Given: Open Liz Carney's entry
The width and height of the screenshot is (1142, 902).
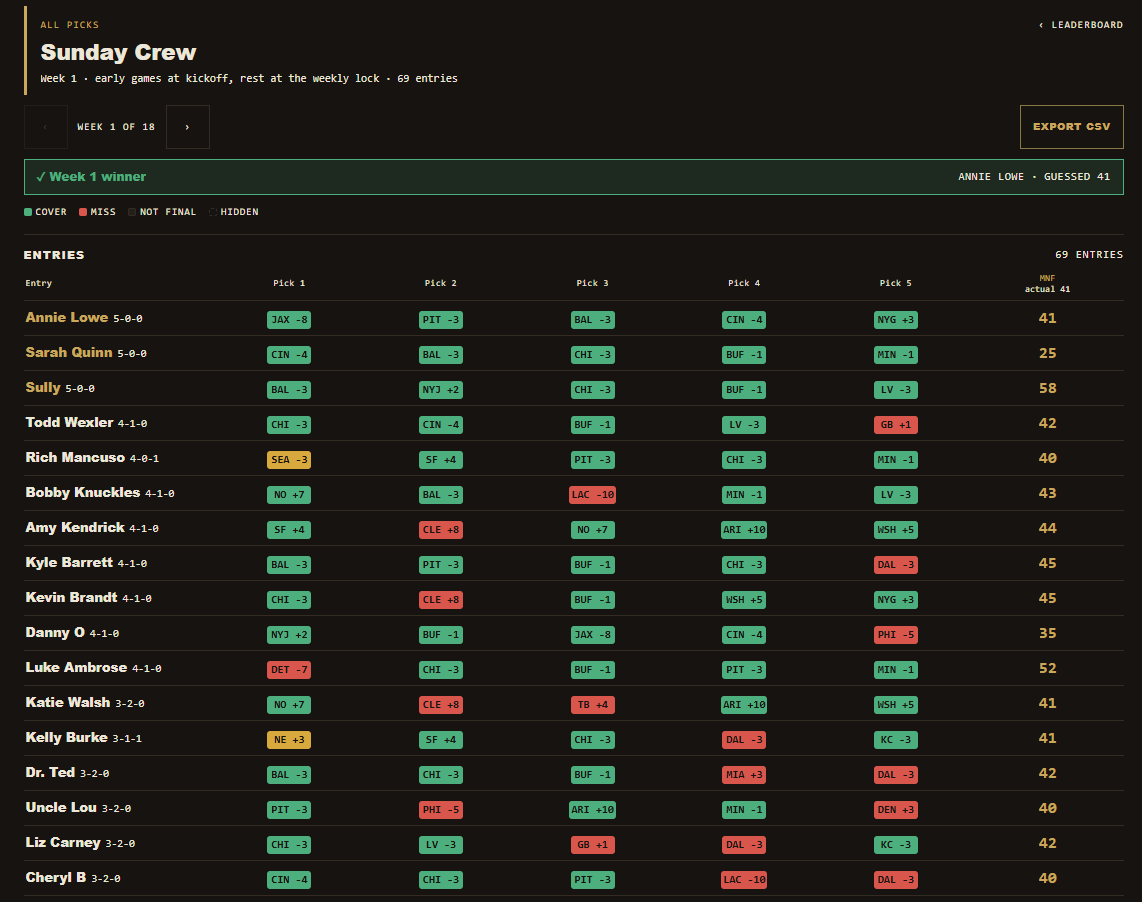Looking at the screenshot, I should point(63,842).
